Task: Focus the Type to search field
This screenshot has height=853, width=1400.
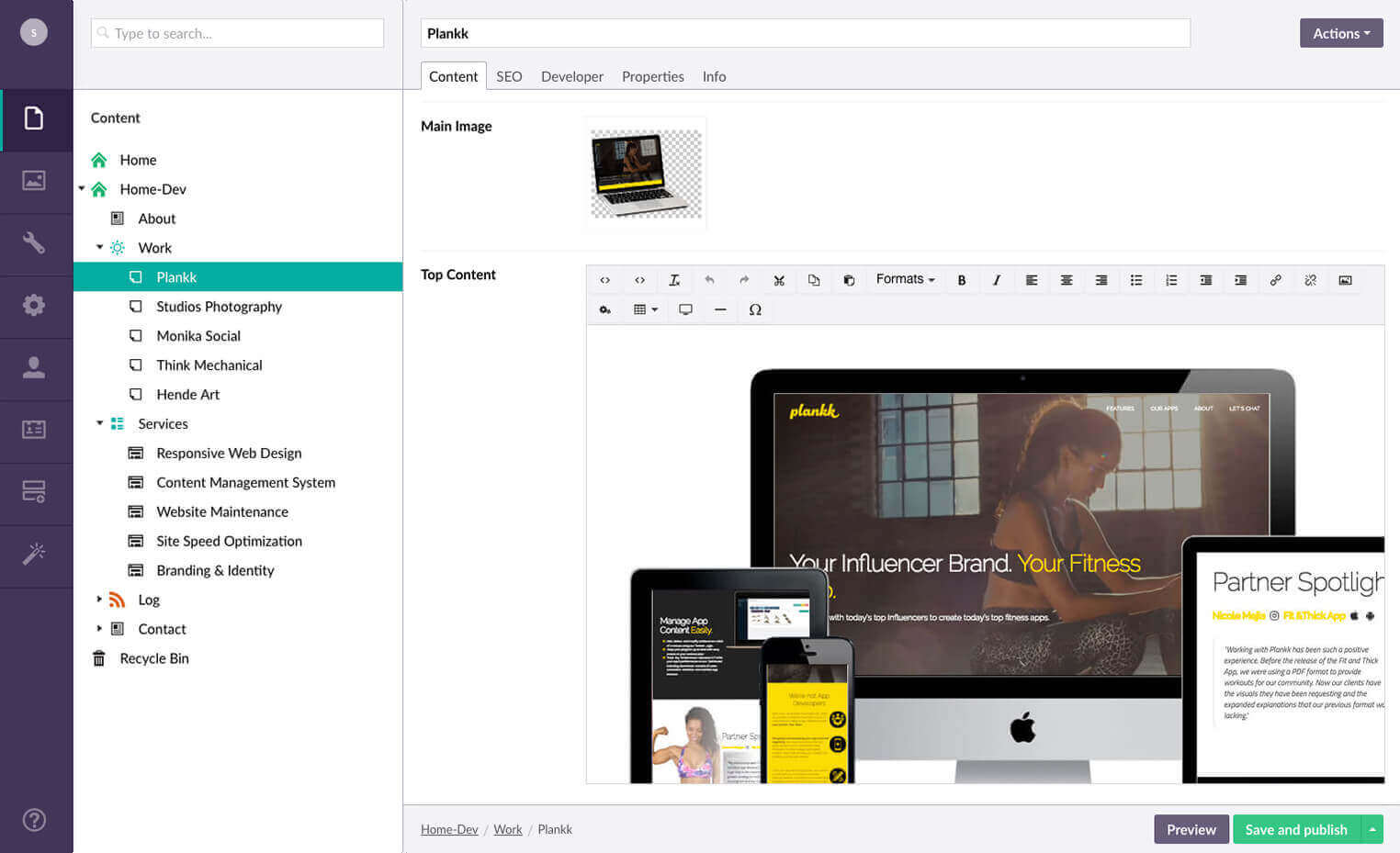Action: click(237, 33)
